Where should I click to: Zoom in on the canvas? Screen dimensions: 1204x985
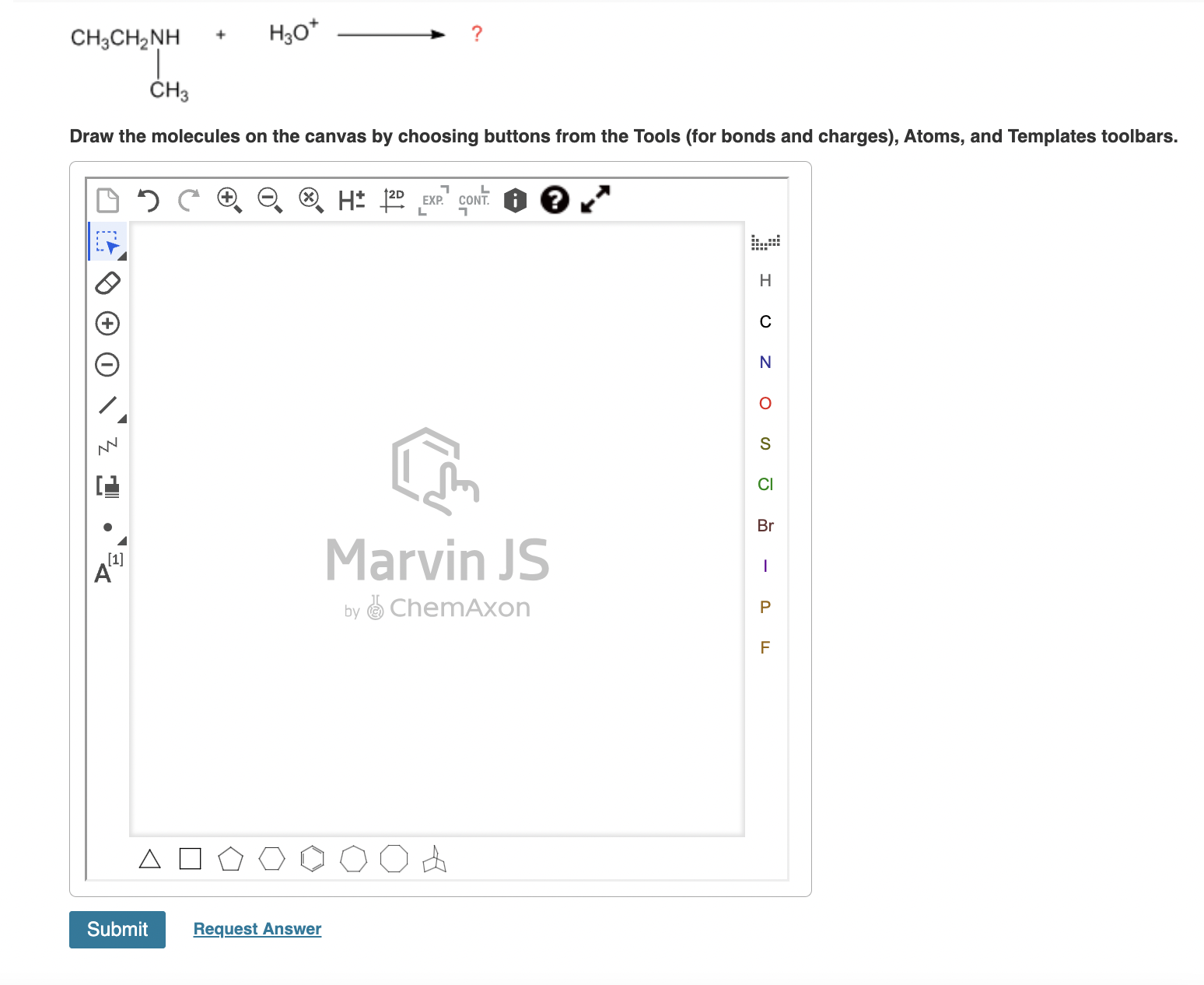[x=229, y=200]
